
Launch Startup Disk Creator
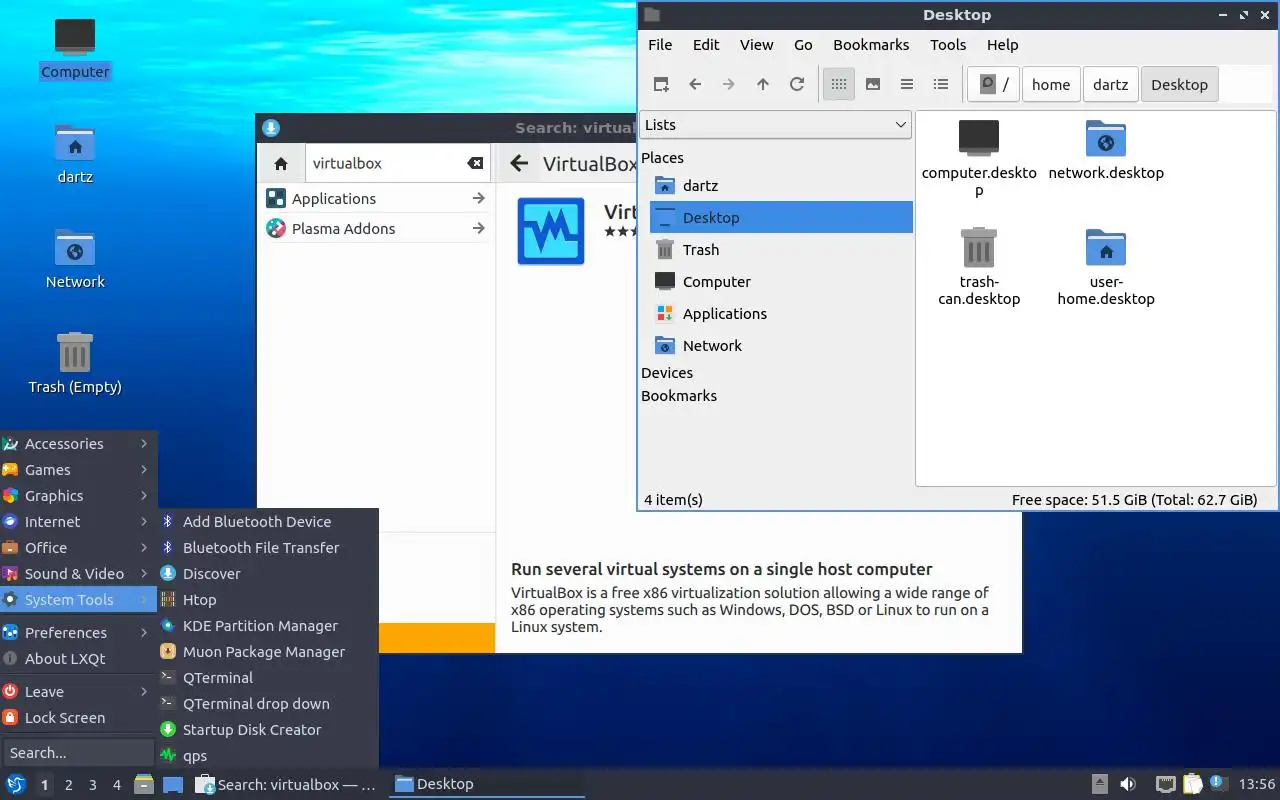pyautogui.click(x=268, y=730)
